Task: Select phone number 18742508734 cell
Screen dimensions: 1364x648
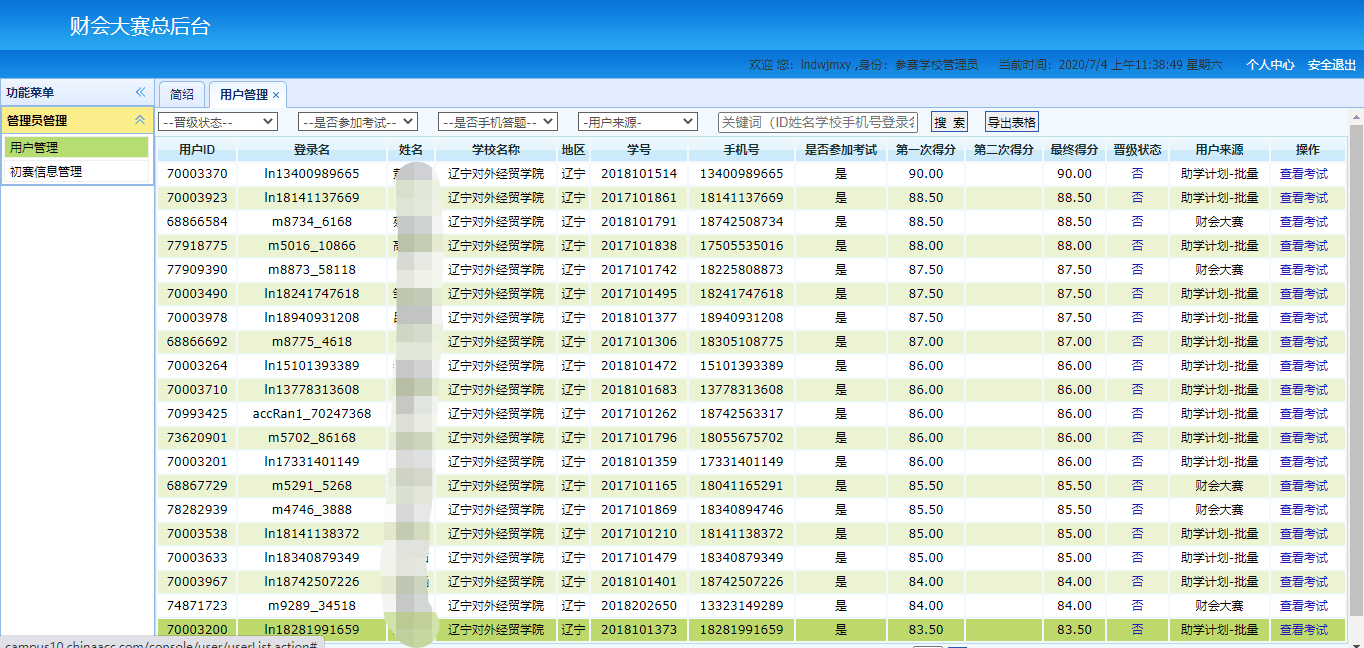Action: (741, 222)
